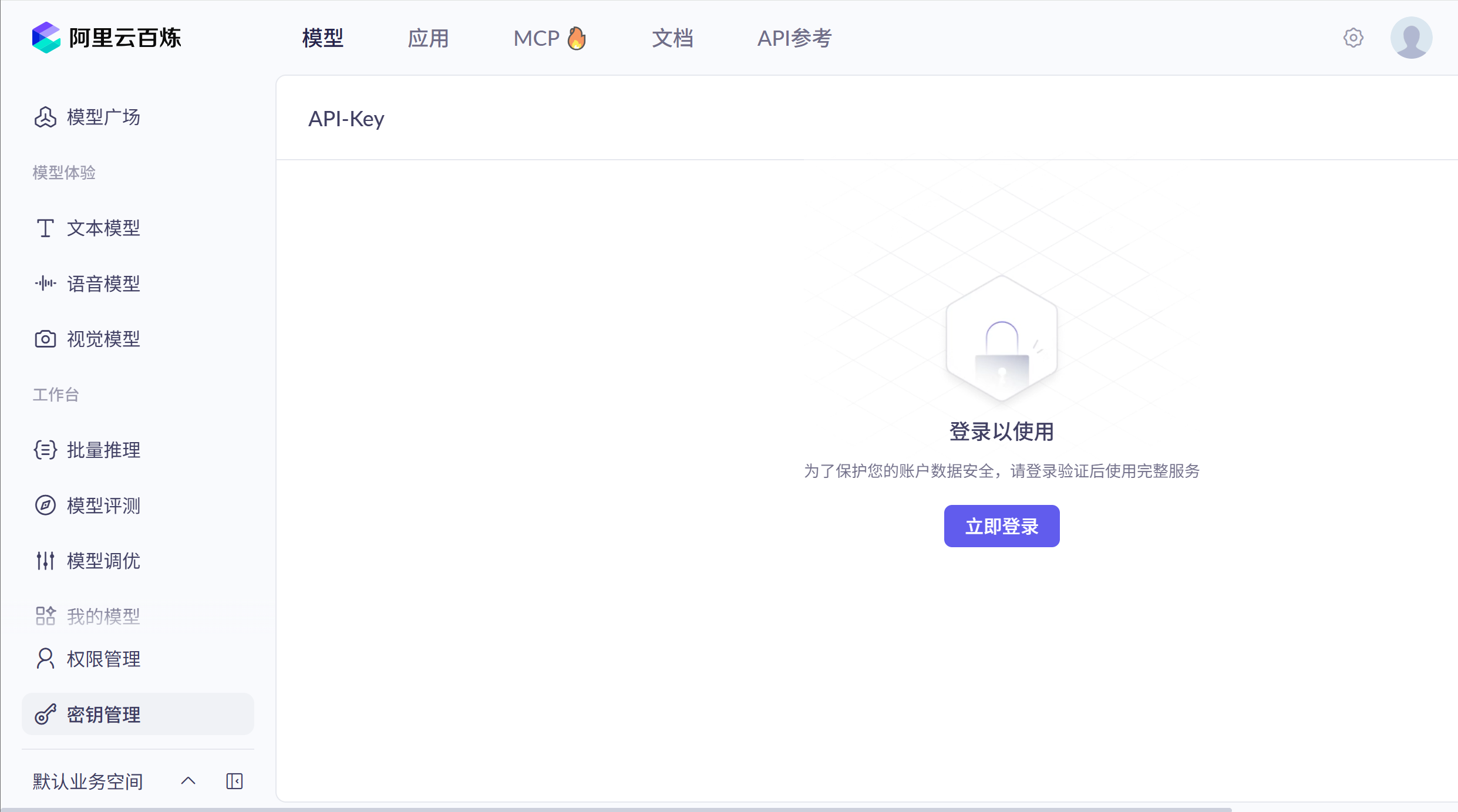Select the 文本模型 sidebar icon
This screenshot has height=812, width=1458.
(x=45, y=228)
